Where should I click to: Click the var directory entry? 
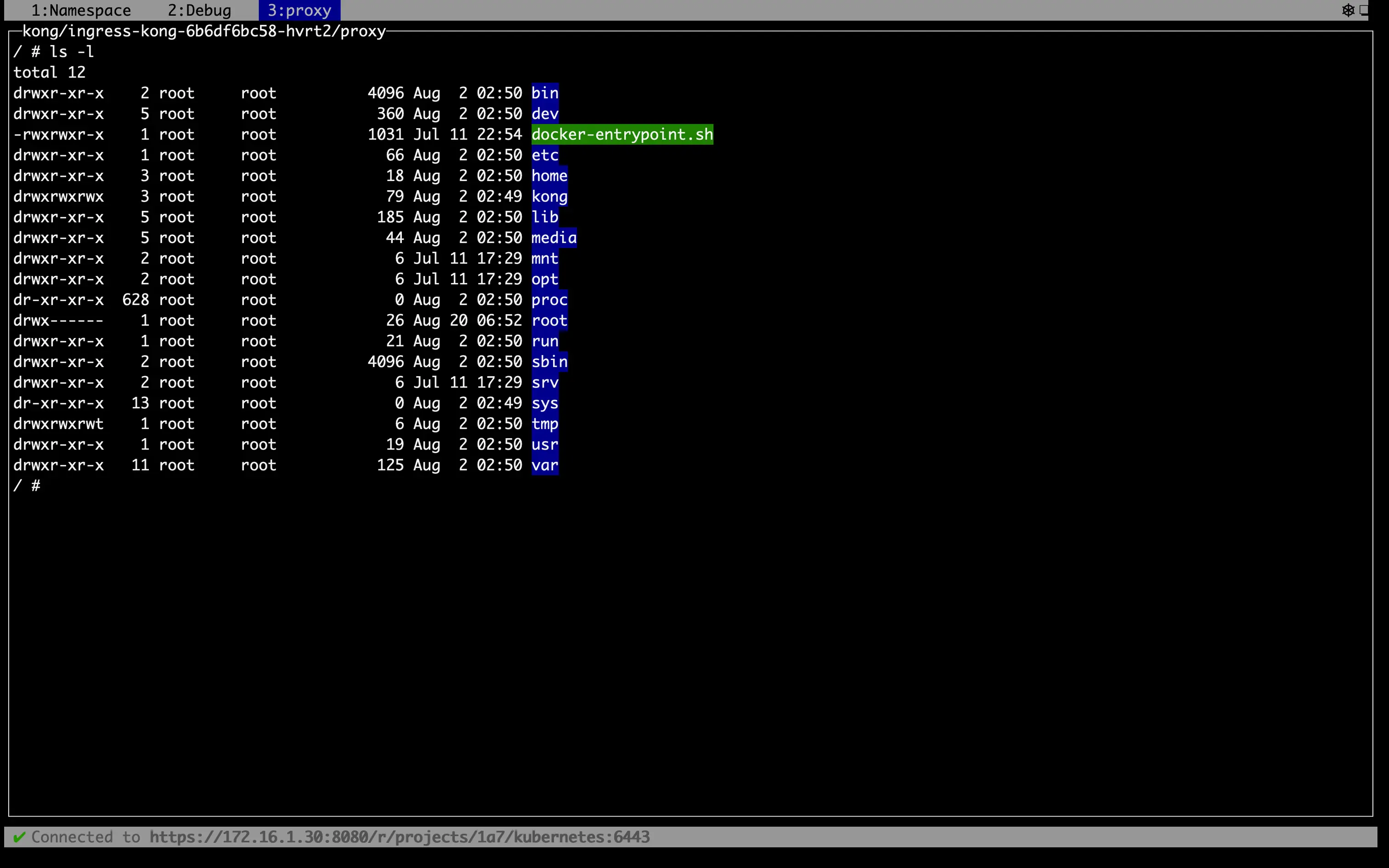545,465
